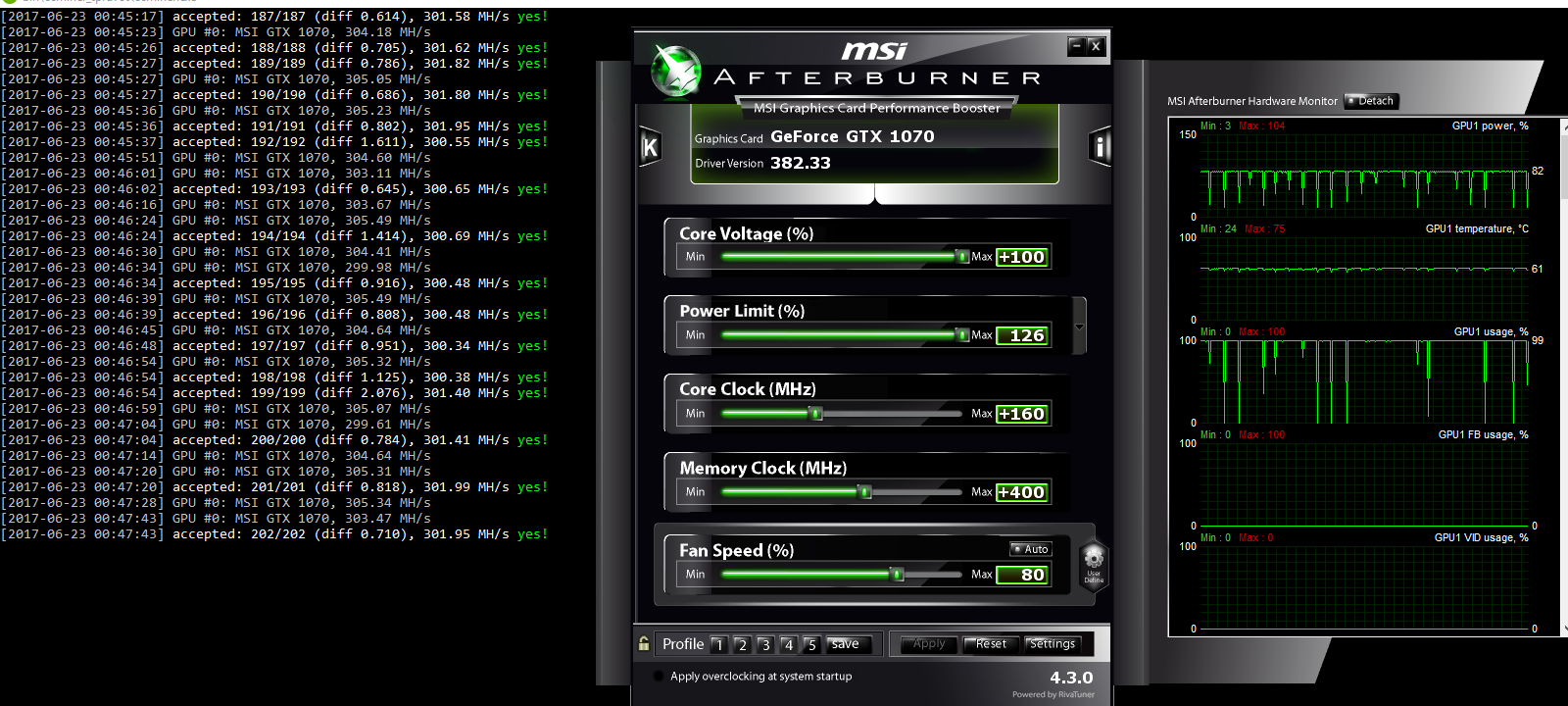Click the hardware monitor vertical scrollbar
Viewport: 1568px width, 706px height.
[1564, 377]
